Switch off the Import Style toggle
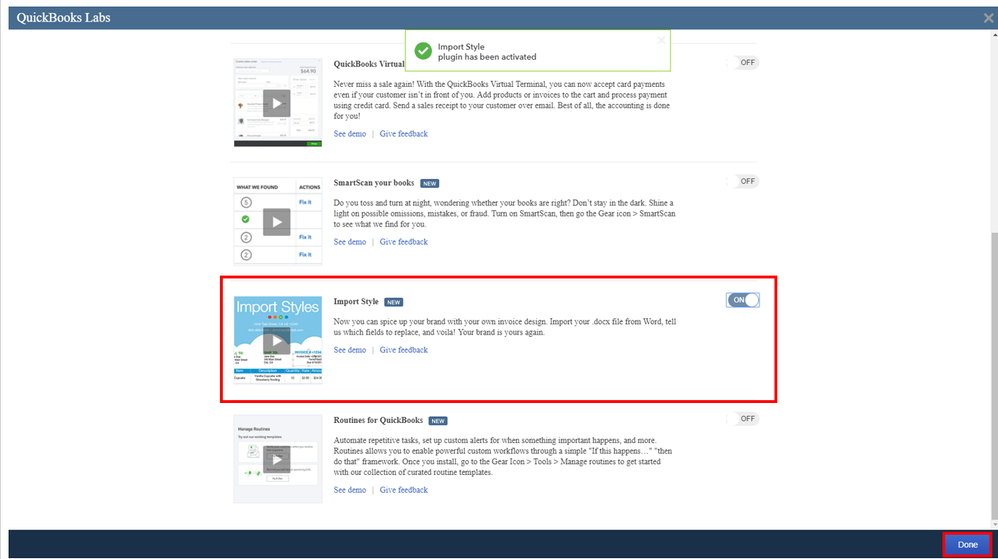 tap(743, 300)
